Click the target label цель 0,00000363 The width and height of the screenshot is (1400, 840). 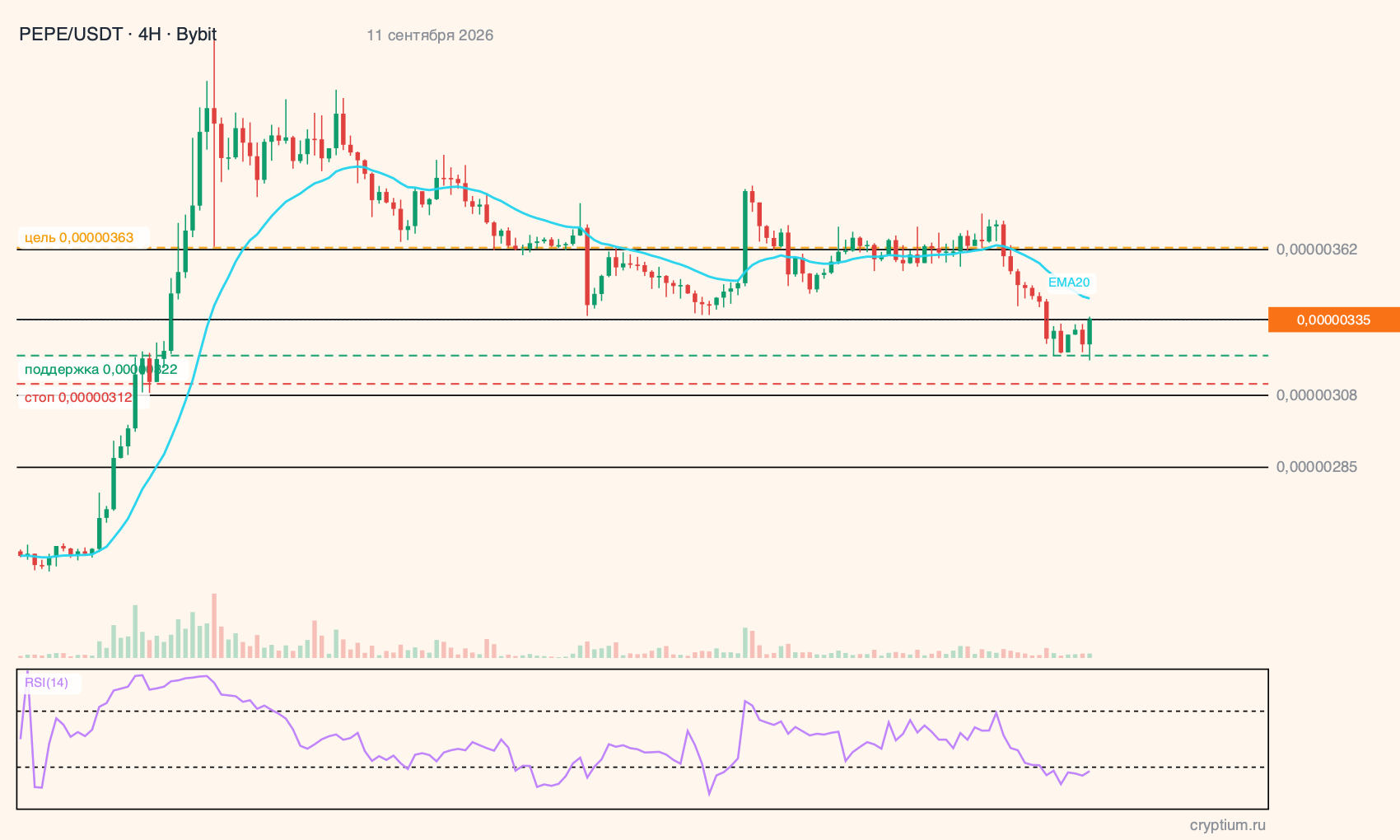point(79,238)
